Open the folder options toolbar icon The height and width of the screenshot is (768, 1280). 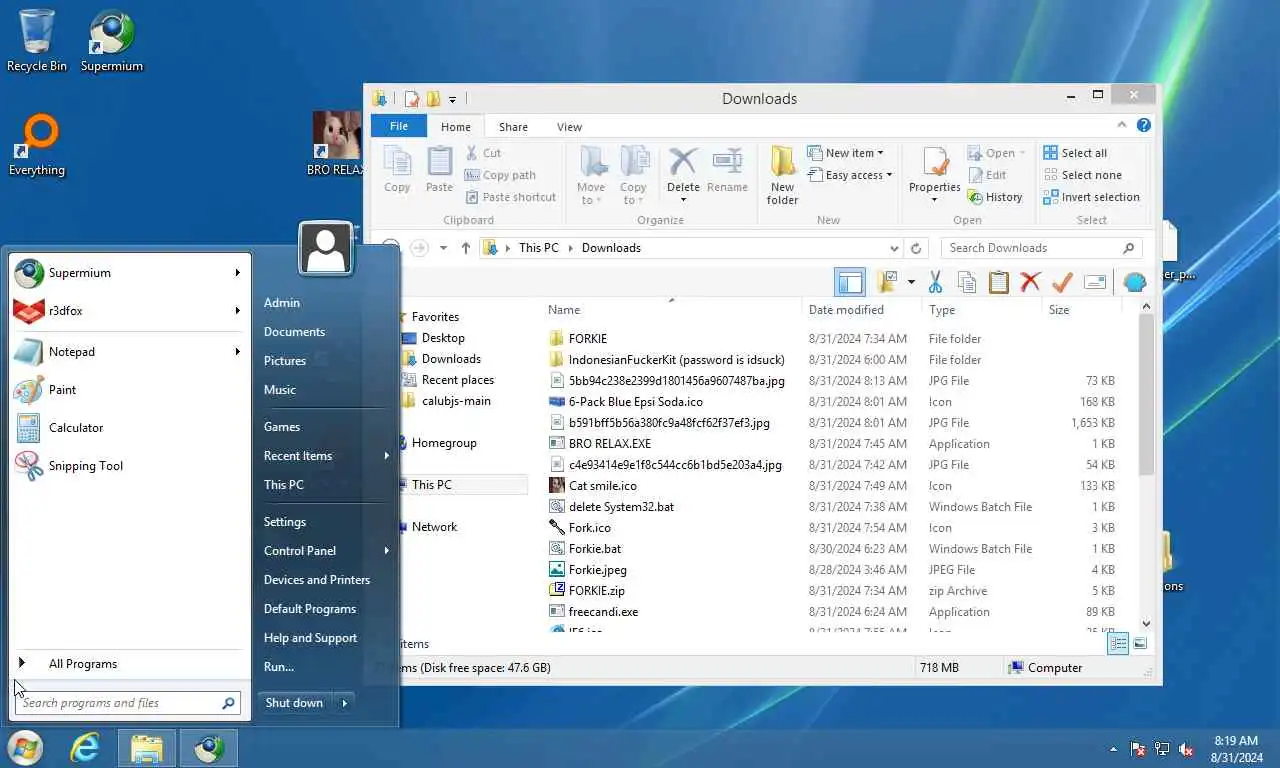point(888,282)
